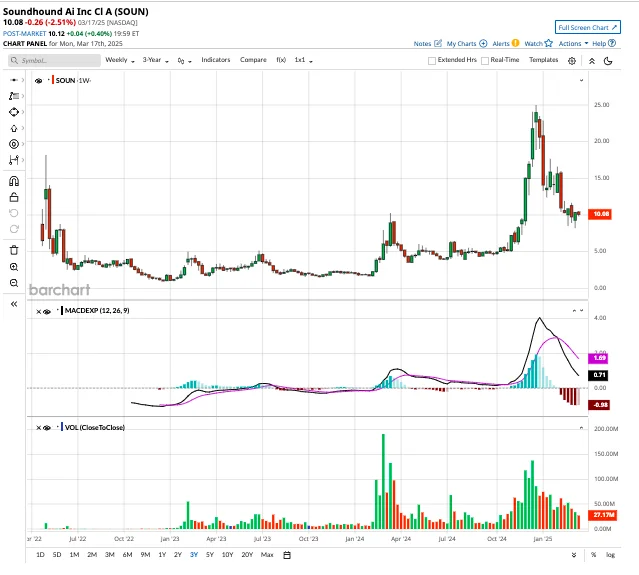This screenshot has width=639, height=575.
Task: Click the MACDEXP black color marker
Action: (x=62, y=311)
